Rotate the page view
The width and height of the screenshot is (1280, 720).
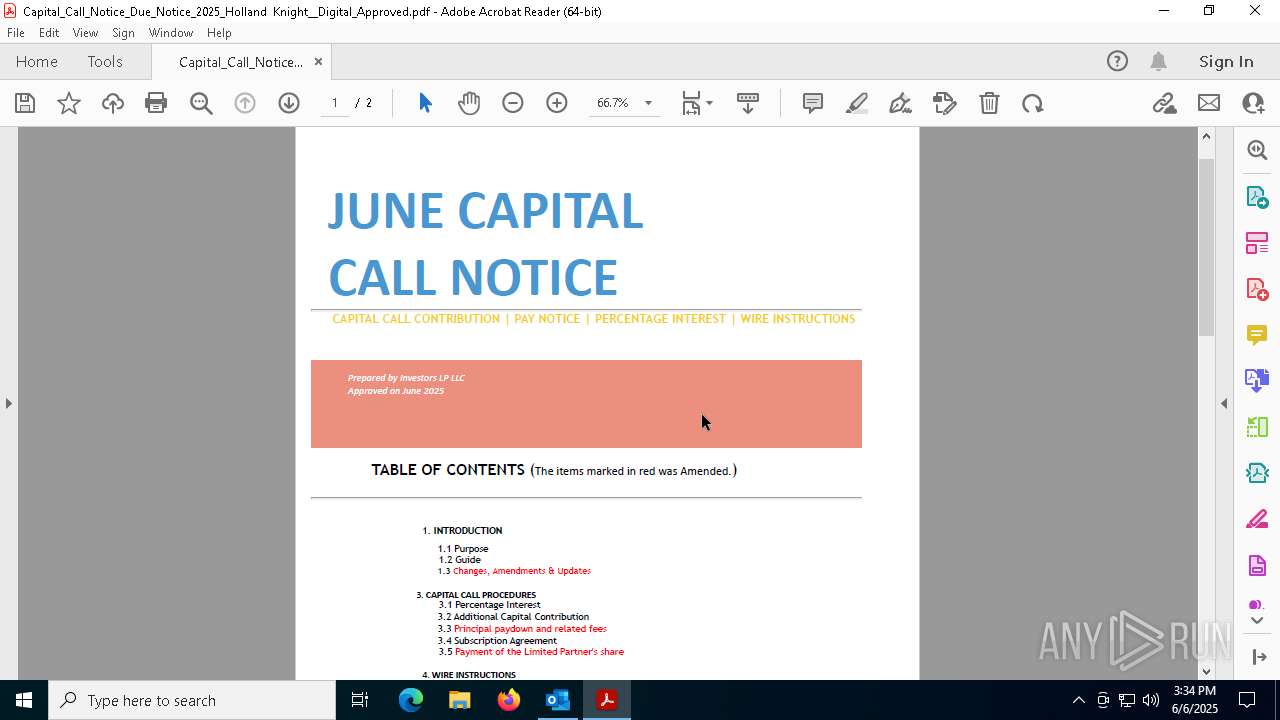pos(1033,103)
